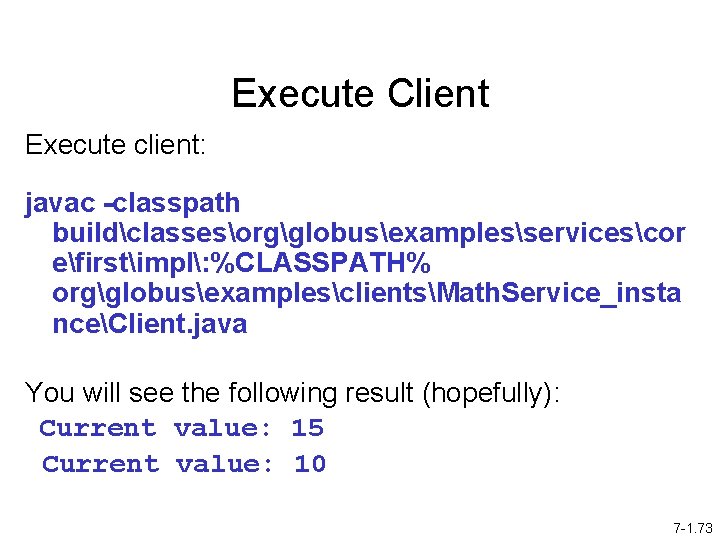Image resolution: width=720 pixels, height=540 pixels.
Task: Click the line starting 'build\classes\org\globus'
Action: pos(369,233)
